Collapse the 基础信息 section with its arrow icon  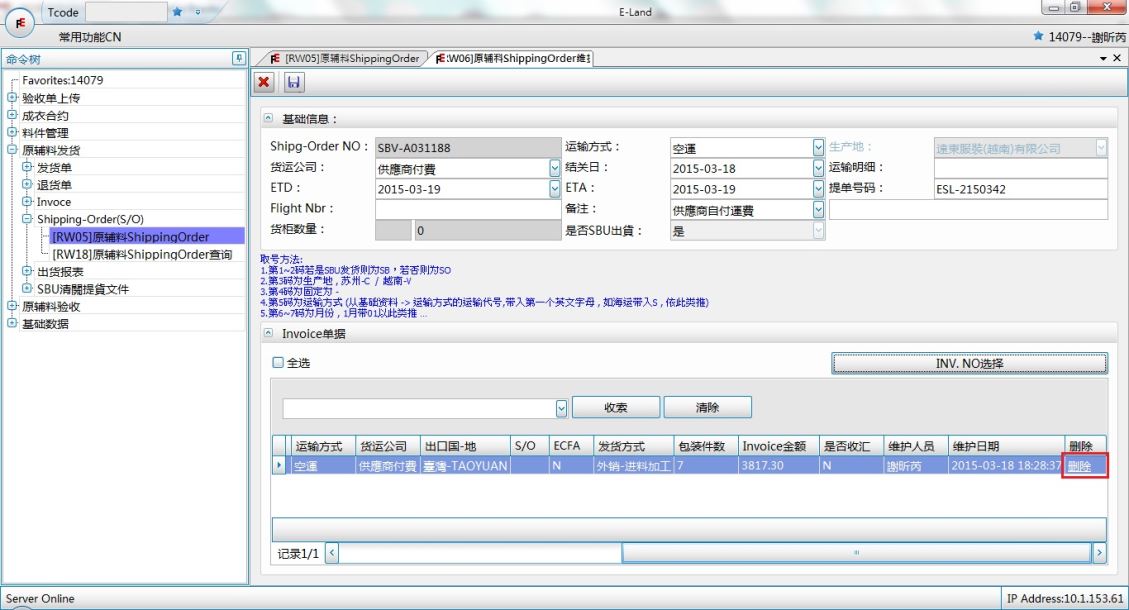point(268,119)
